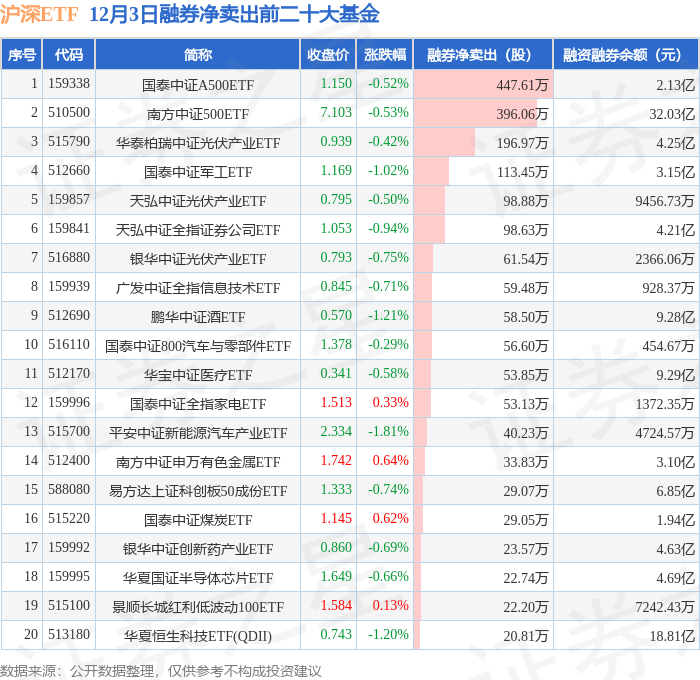This screenshot has height=680, width=700.
Task: Click the net sell value 447.61万
Action: click(x=522, y=85)
